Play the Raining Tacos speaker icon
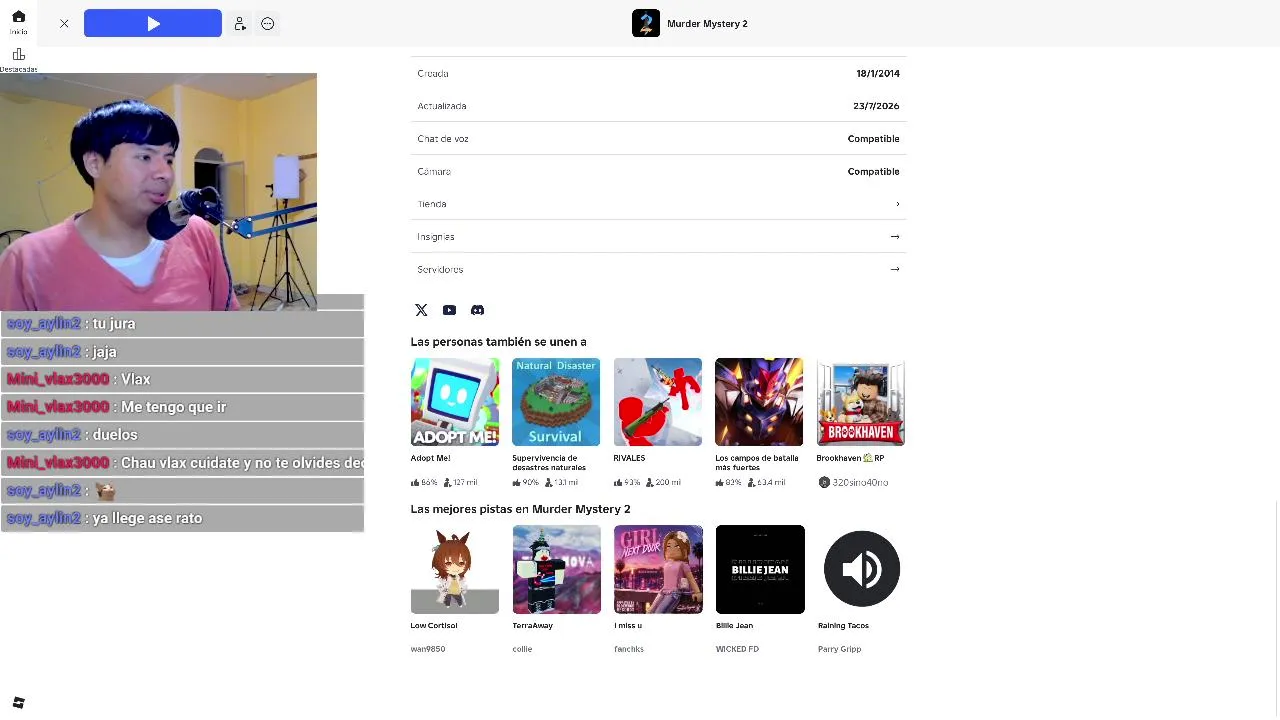The height and width of the screenshot is (720, 1280). coord(861,569)
